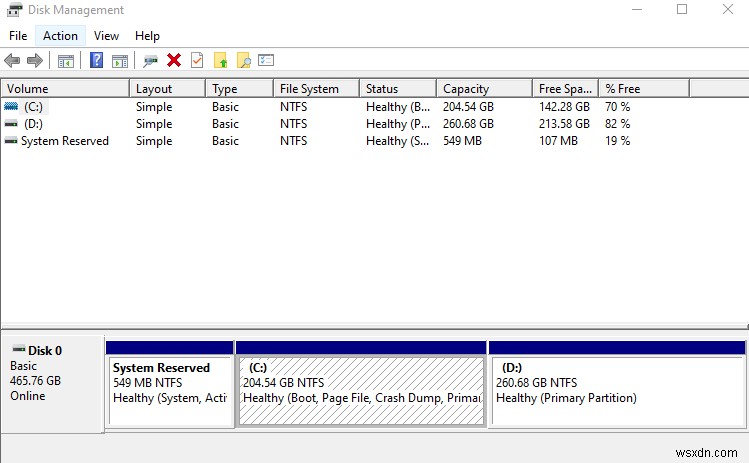Viewport: 749px width, 463px height.
Task: Click the magnifier search folder icon
Action: (x=243, y=60)
